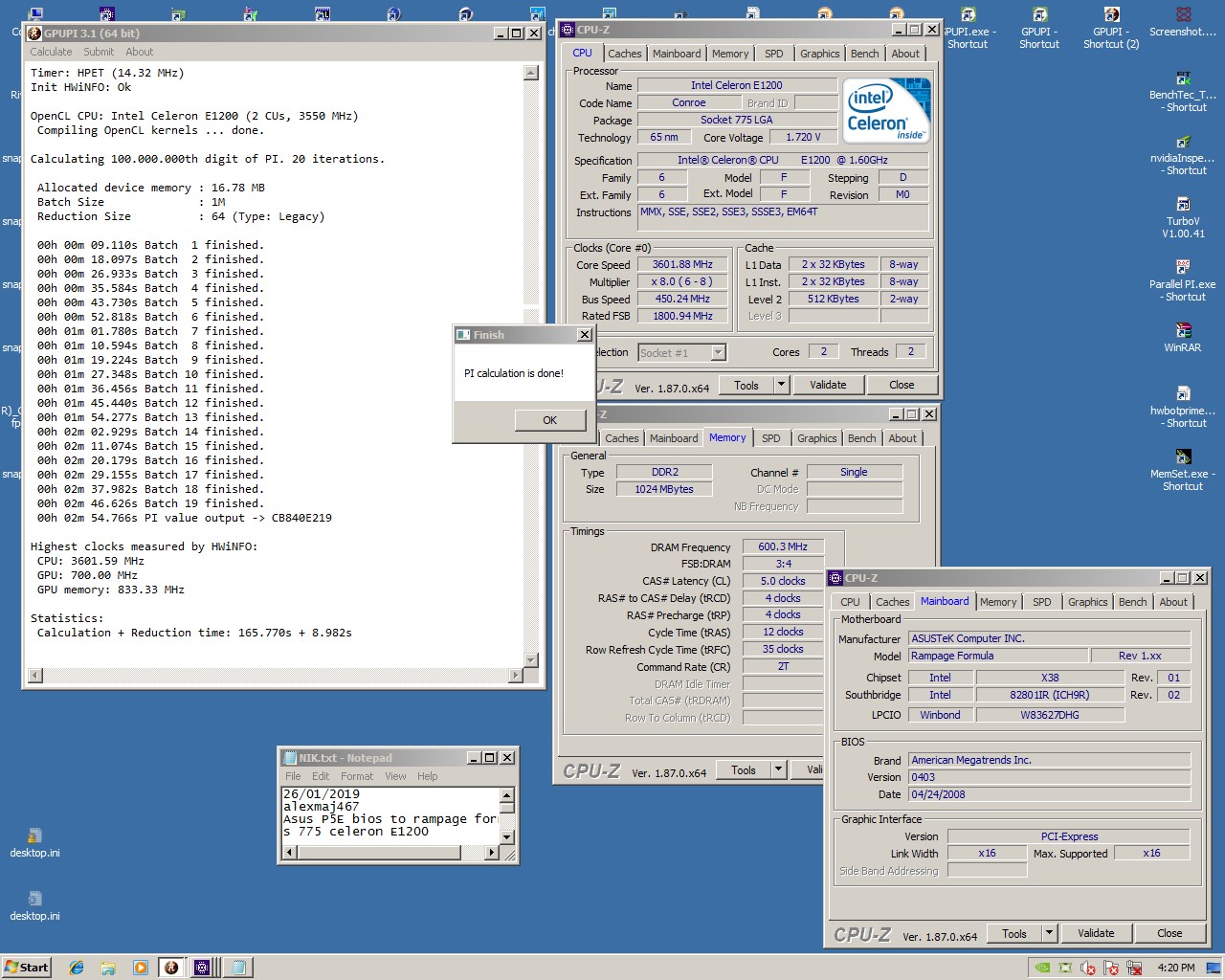This screenshot has width=1225, height=980.
Task: Open the Screenshot desktop icon
Action: [x=1183, y=23]
